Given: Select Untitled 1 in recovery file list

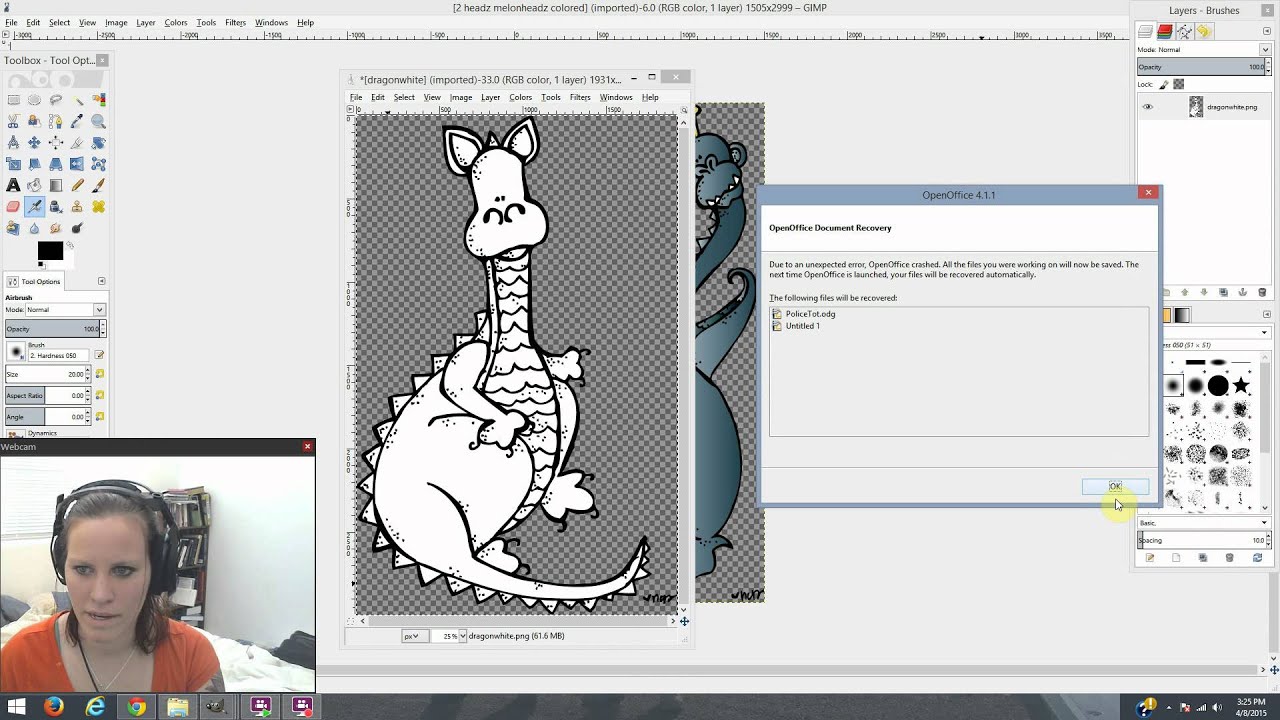Looking at the screenshot, I should point(802,326).
